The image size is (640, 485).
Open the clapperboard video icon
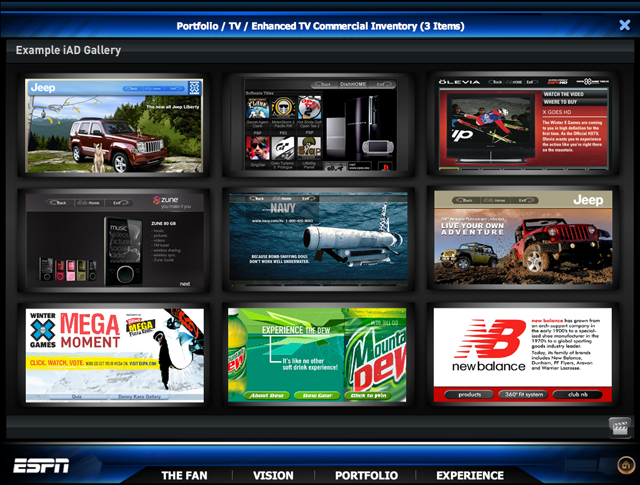(x=619, y=427)
